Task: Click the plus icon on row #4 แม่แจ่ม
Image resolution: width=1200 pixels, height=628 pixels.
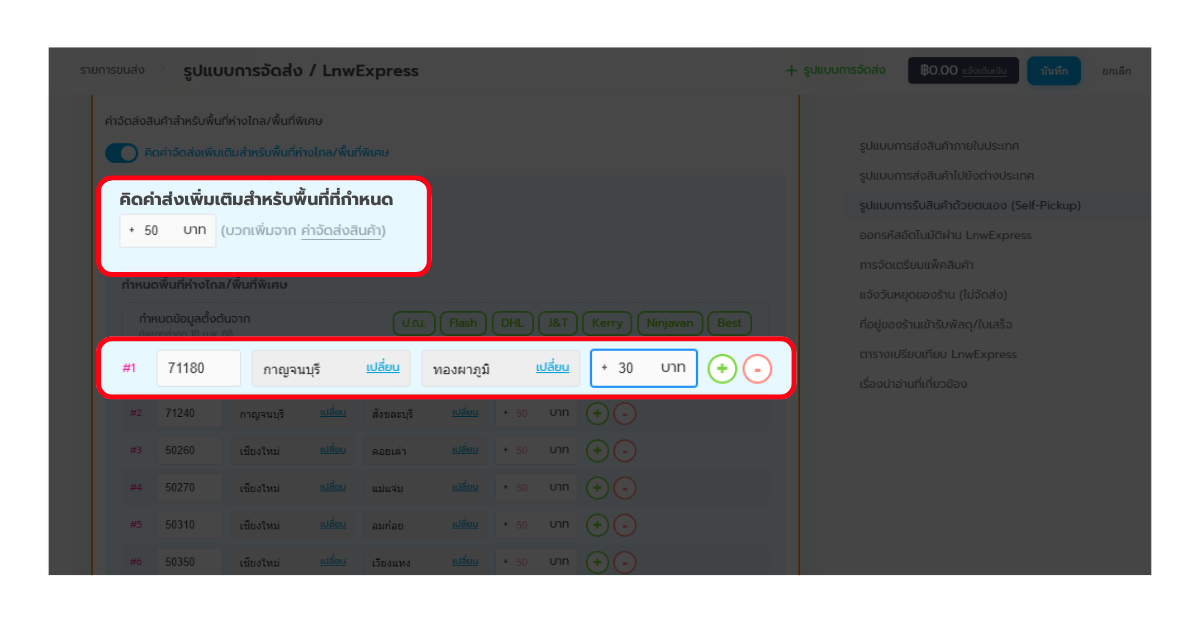Action: point(597,488)
